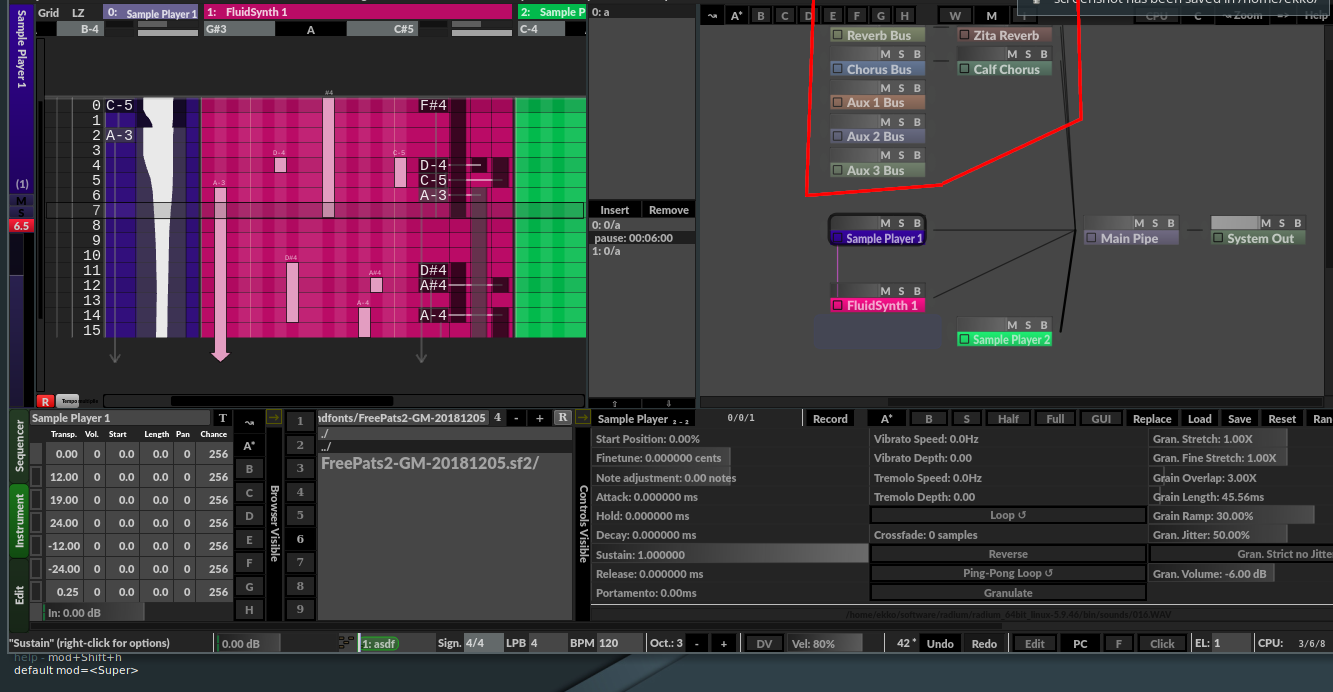Switch to the Instrument vertical tab
The height and width of the screenshot is (692, 1333).
point(20,519)
